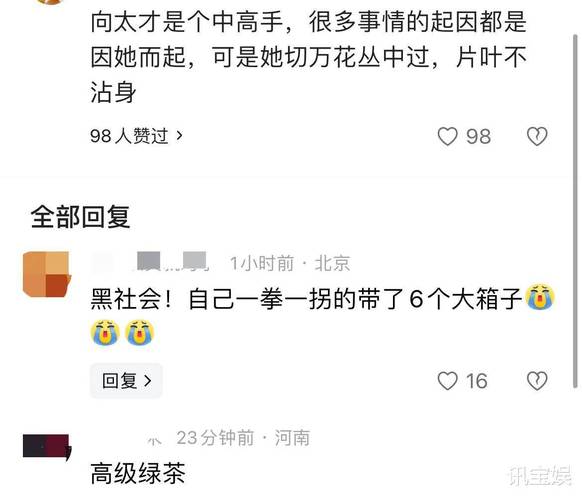Click the 回复 reply button
Screen dimensions: 582x500
(x=127, y=381)
